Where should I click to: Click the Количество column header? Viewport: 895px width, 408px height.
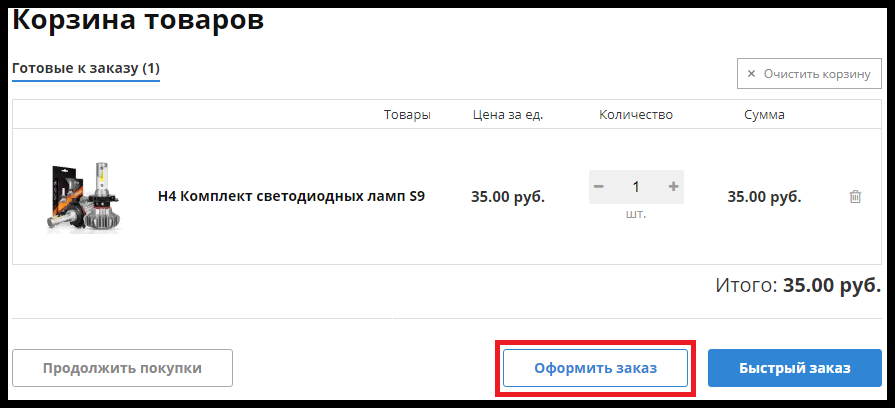coord(636,115)
